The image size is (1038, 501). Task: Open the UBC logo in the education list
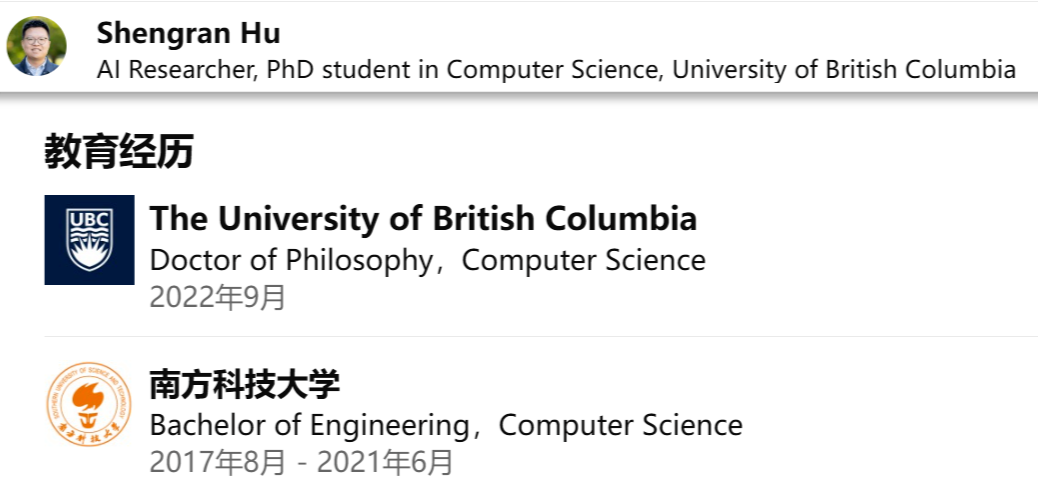pyautogui.click(x=89, y=240)
